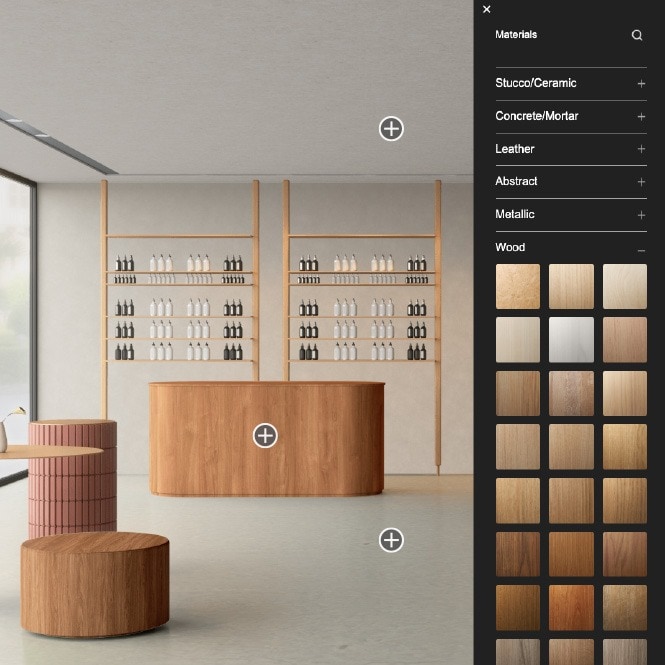Screen dimensions: 665x665
Task: Click the Wood label
Action: tap(510, 247)
